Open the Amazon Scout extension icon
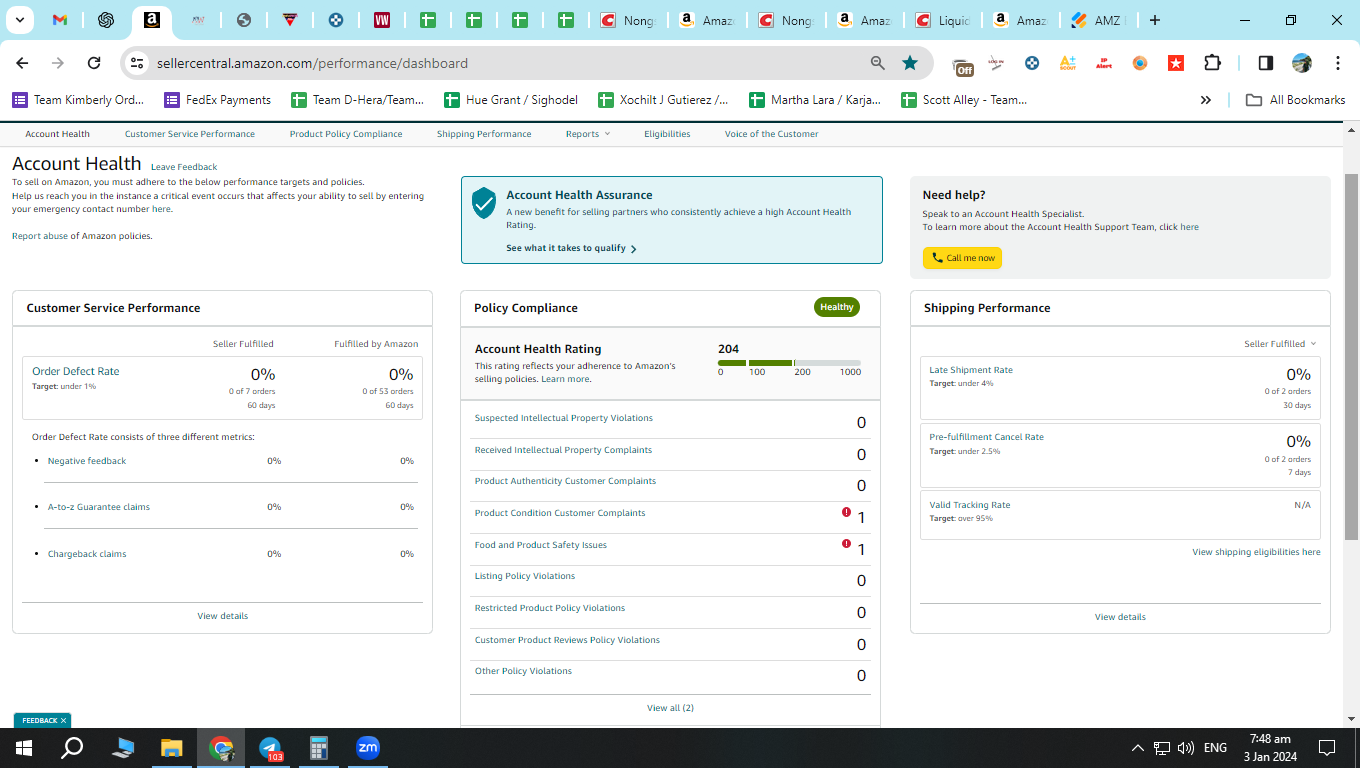Image resolution: width=1360 pixels, height=768 pixels. (x=1068, y=63)
